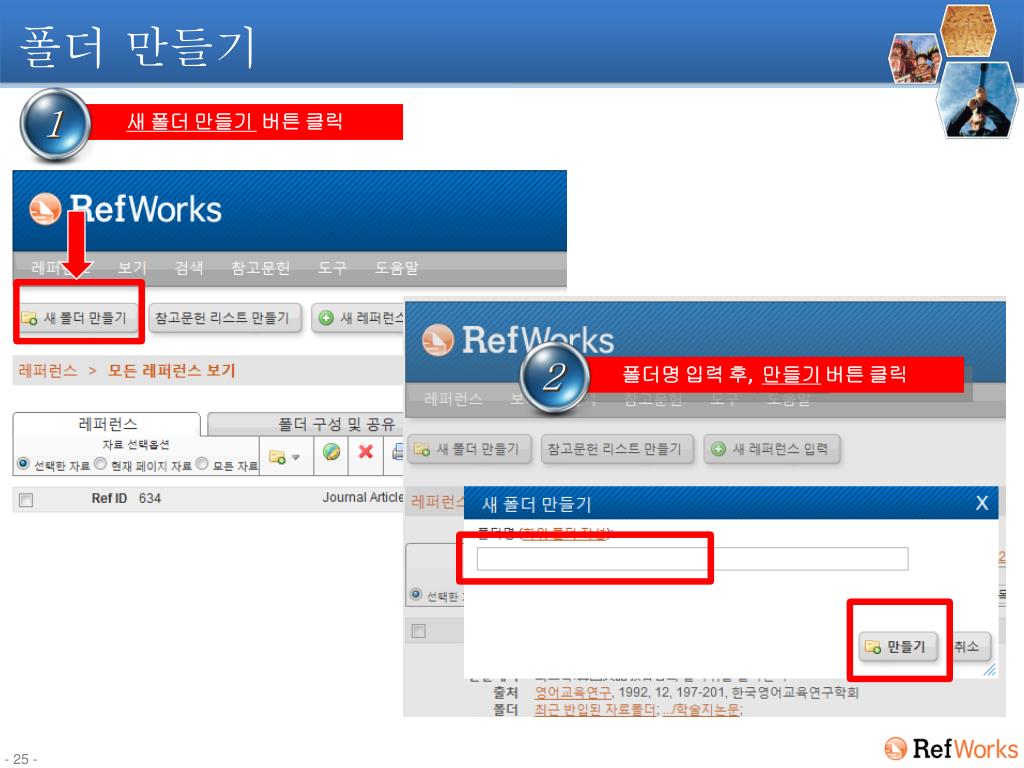Select 선택한 radio button in right window
This screenshot has width=1024, height=768.
tap(416, 594)
